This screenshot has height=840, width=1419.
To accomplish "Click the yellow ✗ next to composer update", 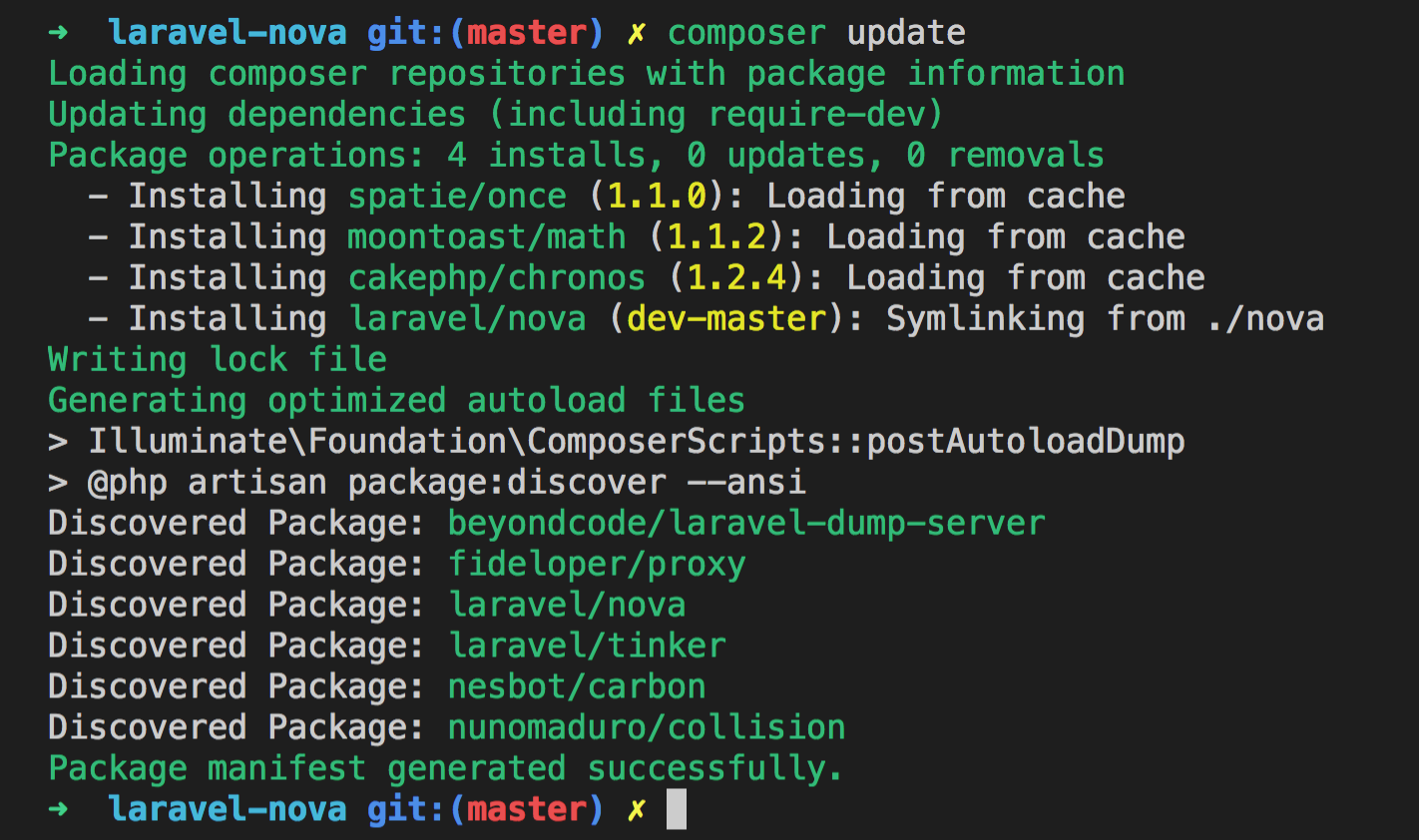I will [x=636, y=33].
